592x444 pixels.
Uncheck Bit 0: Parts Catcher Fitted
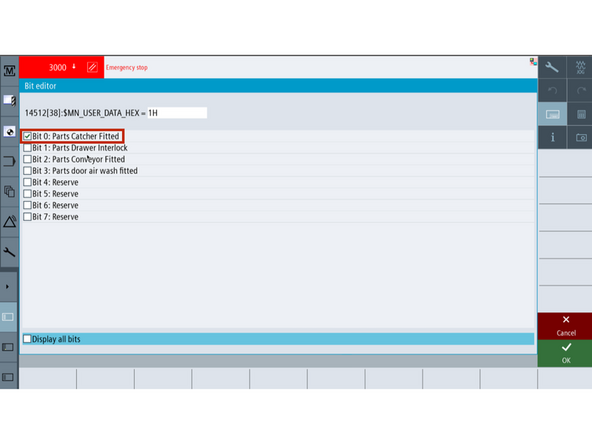click(27, 136)
